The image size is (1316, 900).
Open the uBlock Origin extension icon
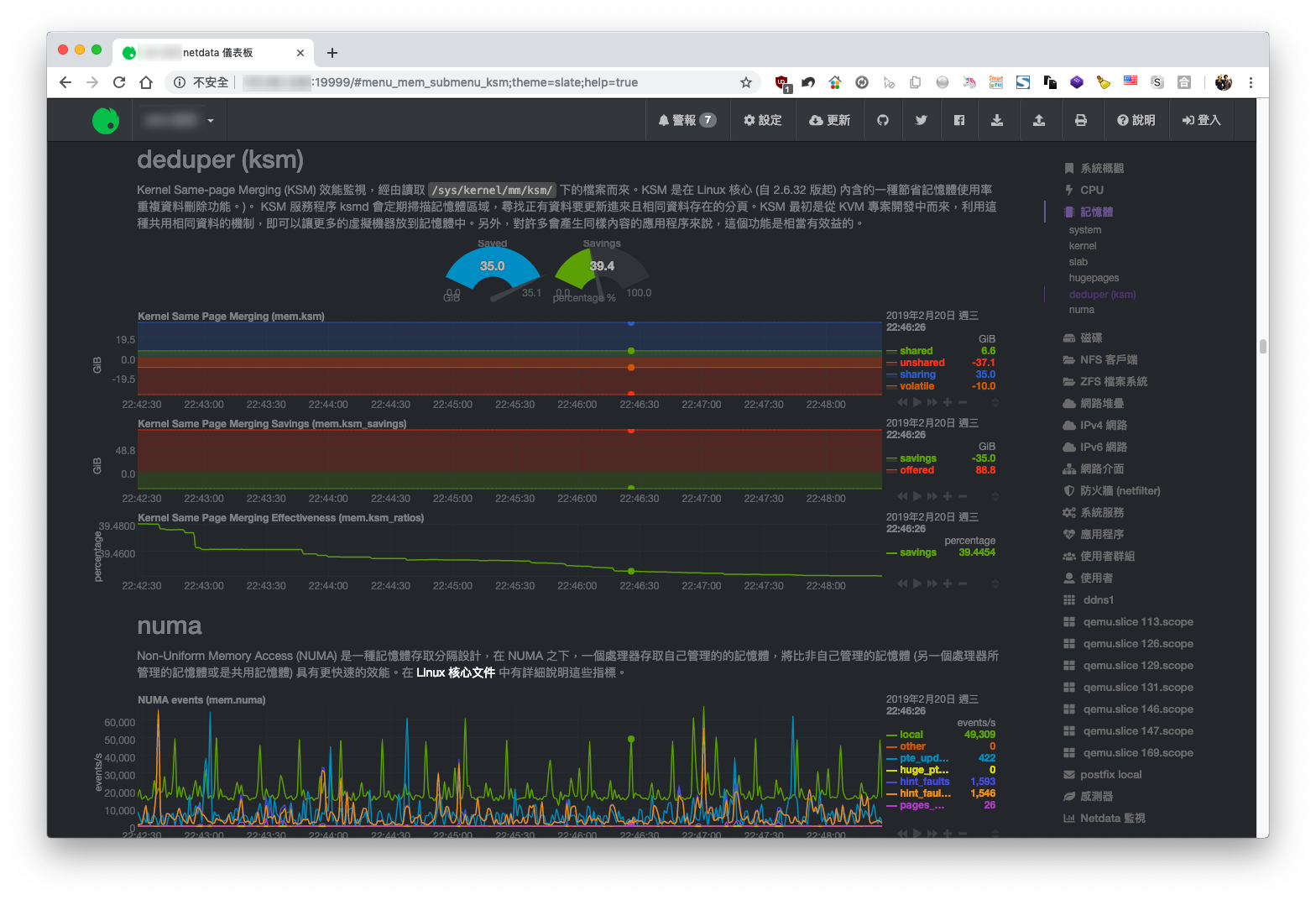(x=782, y=82)
